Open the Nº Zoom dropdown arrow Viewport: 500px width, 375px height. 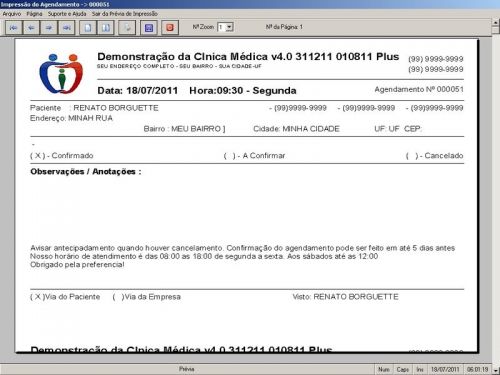click(229, 27)
